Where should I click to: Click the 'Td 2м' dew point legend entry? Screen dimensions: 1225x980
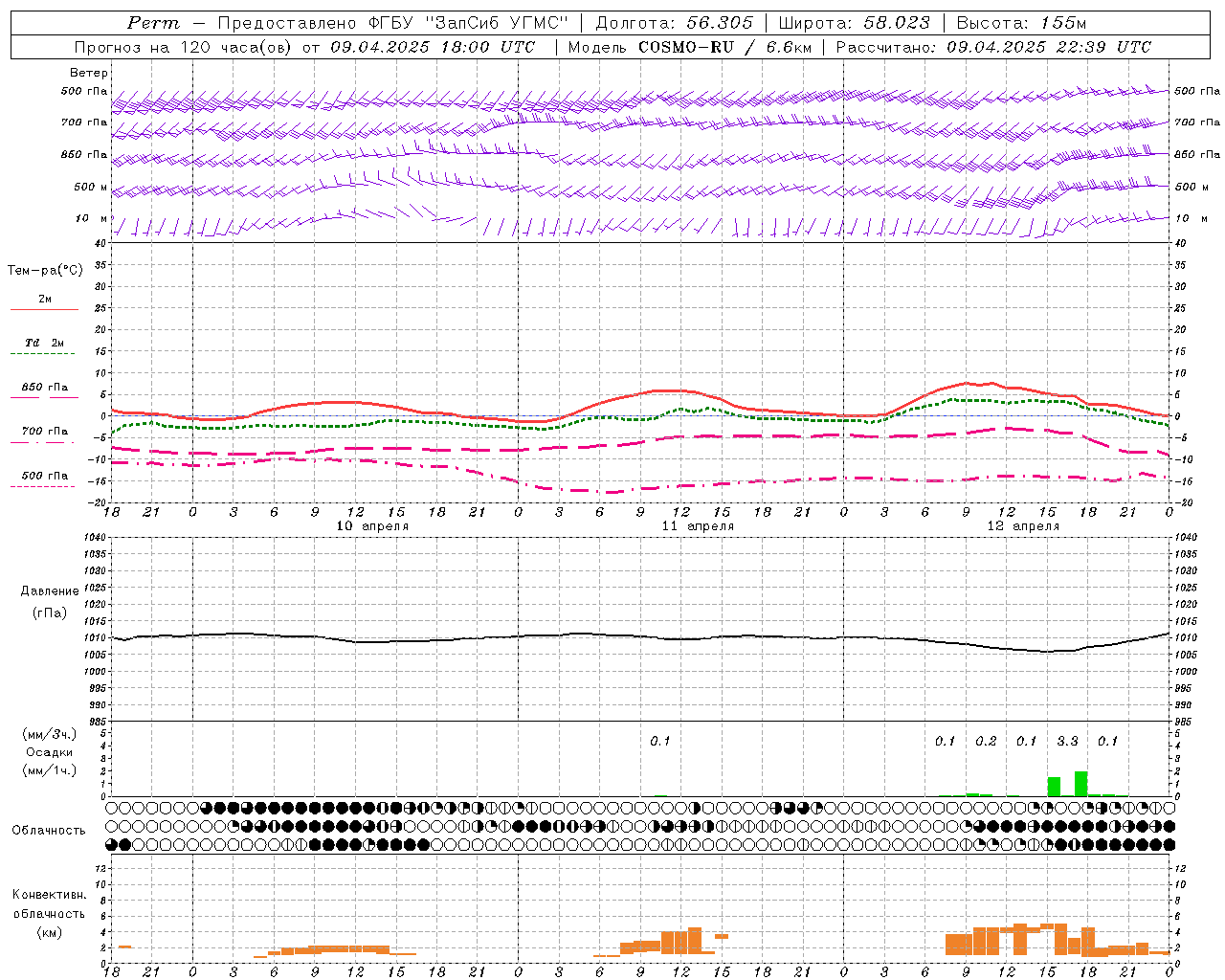(x=44, y=343)
